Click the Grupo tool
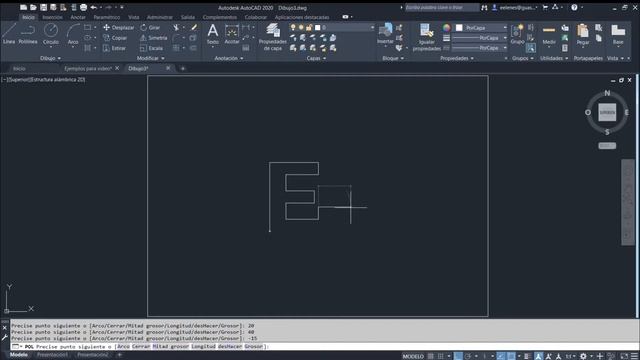This screenshot has width=640, height=360. (517, 33)
